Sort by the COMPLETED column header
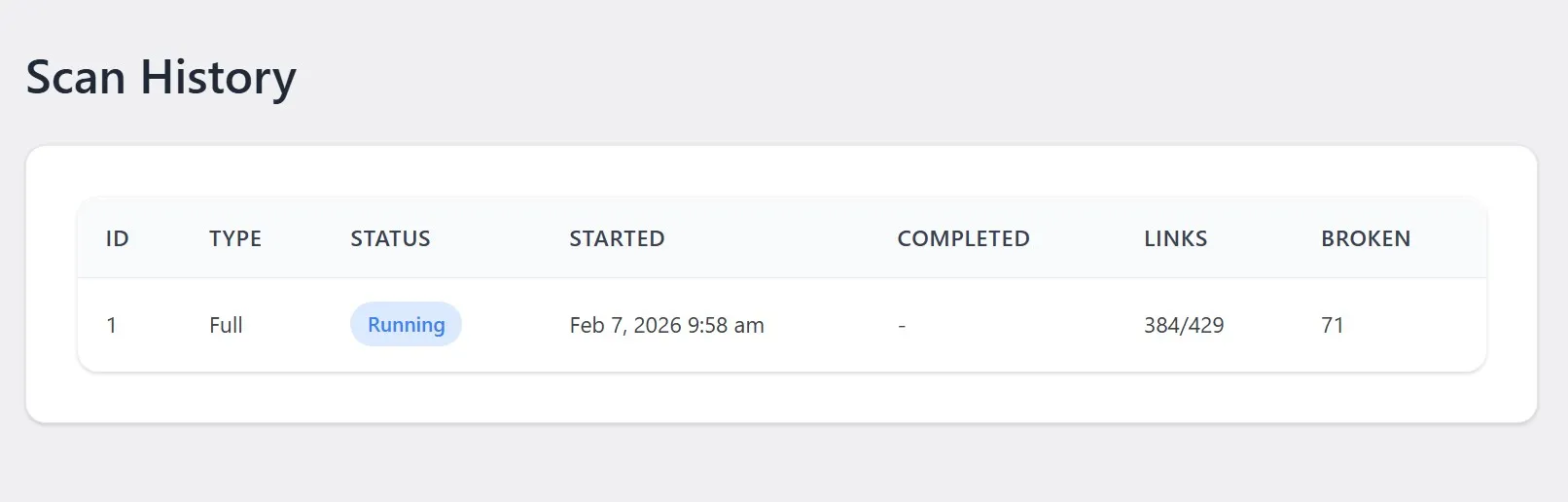The image size is (1568, 502). tap(963, 238)
